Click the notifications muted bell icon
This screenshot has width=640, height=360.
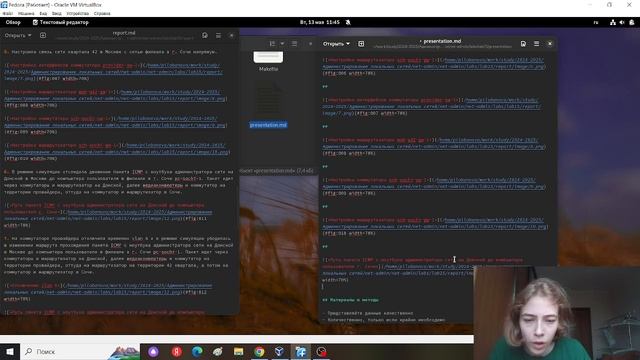click(348, 22)
